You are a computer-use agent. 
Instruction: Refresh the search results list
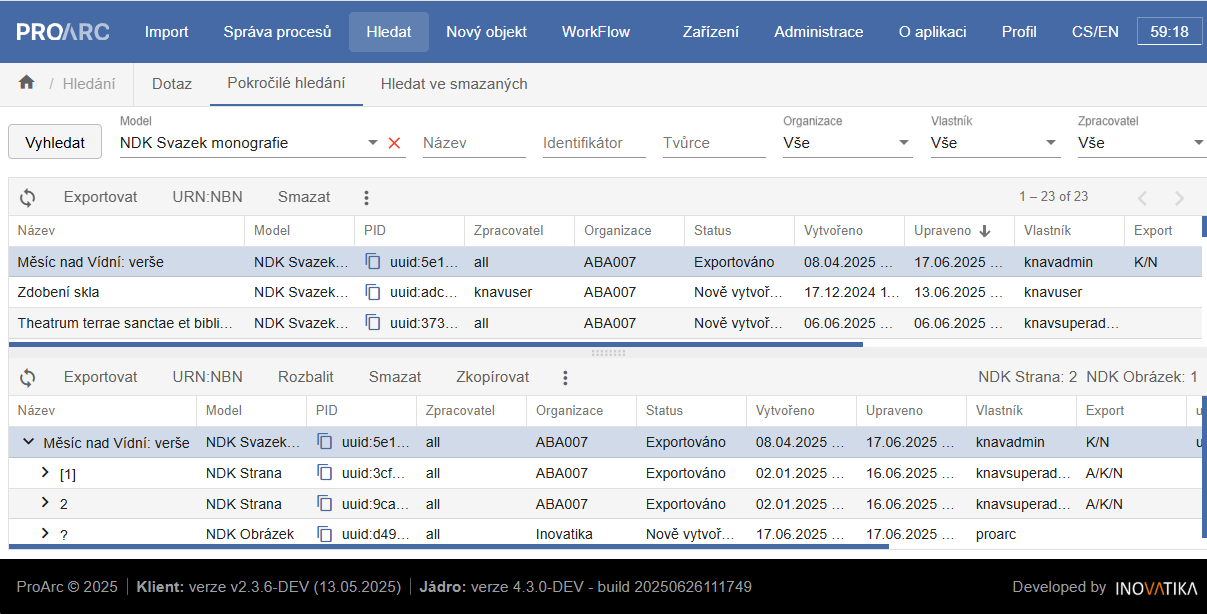coord(27,196)
